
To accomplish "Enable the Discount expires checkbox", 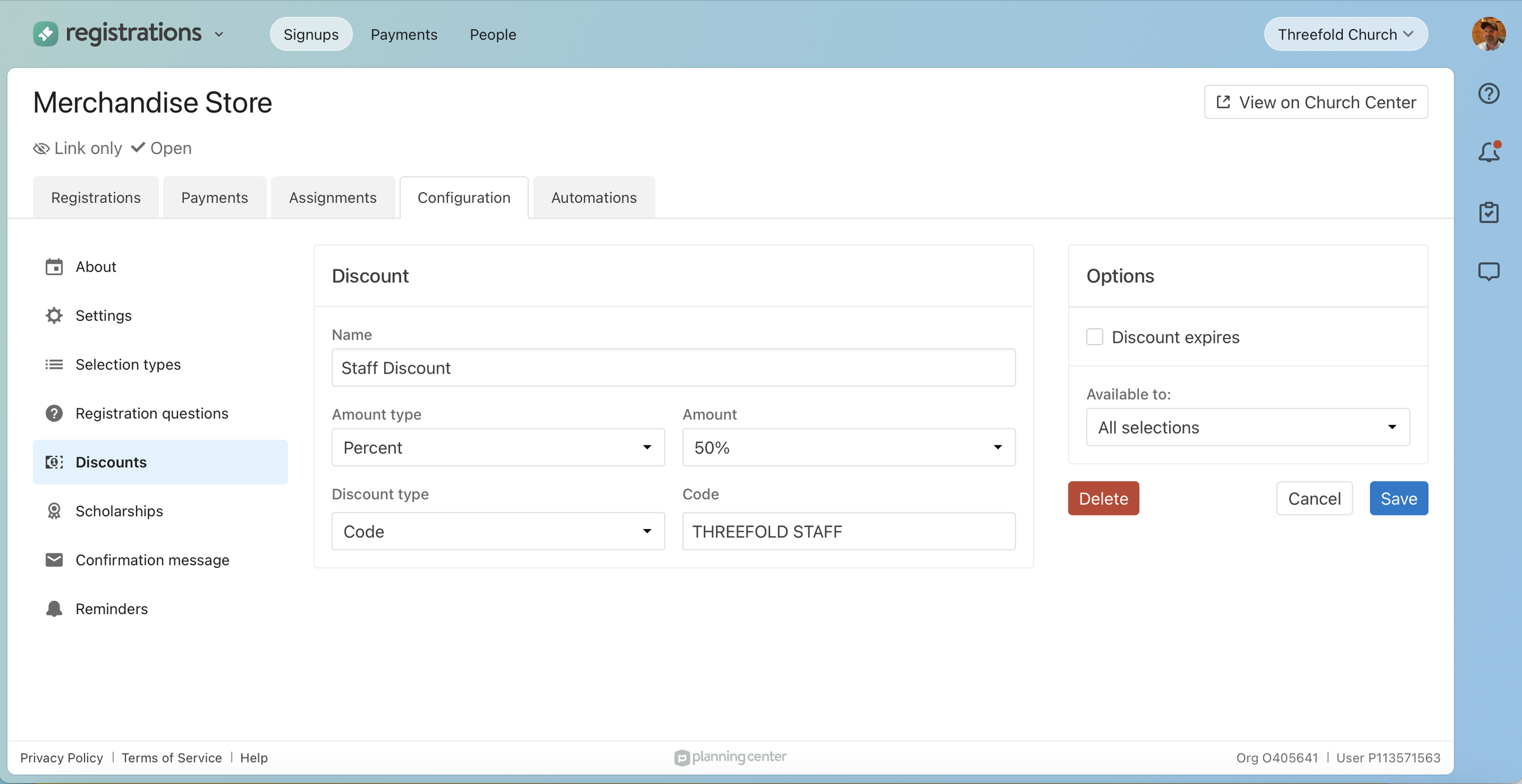I will (1094, 337).
